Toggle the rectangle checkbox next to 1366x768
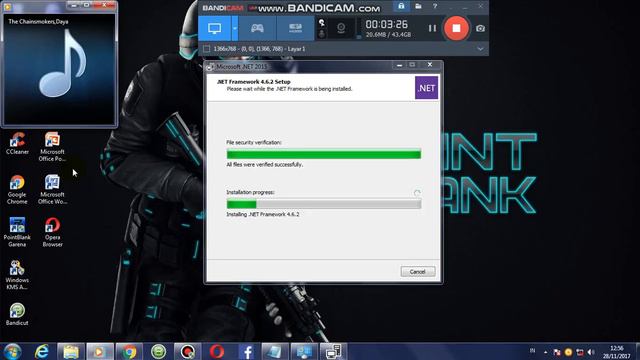This screenshot has width=640, height=360. pyautogui.click(x=207, y=49)
